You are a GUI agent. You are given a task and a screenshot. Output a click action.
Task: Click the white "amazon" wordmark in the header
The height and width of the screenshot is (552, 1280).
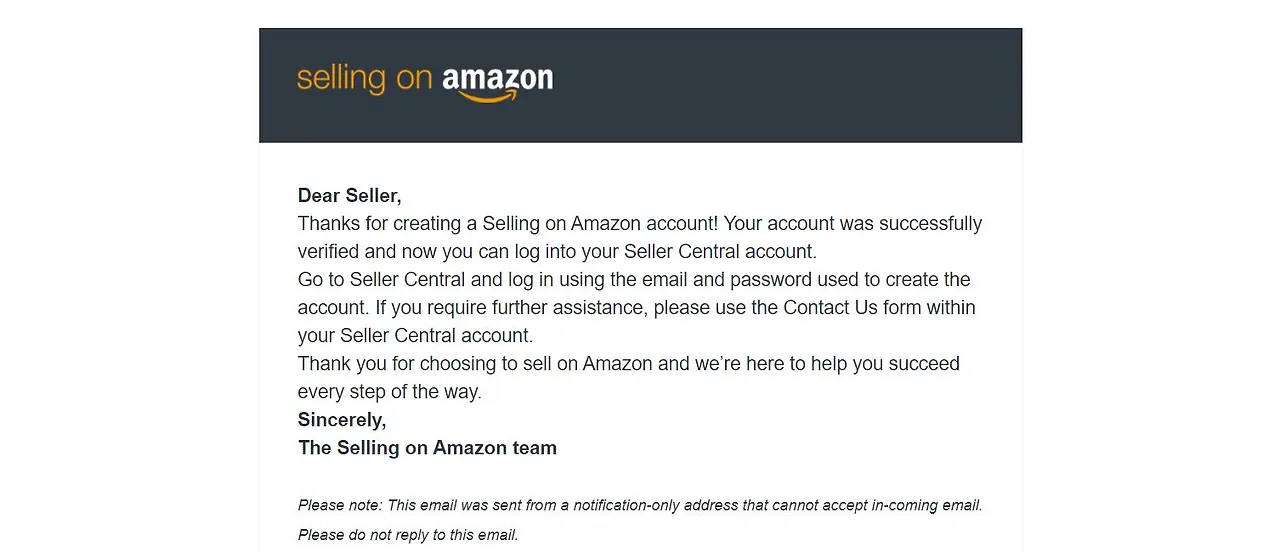(x=497, y=78)
